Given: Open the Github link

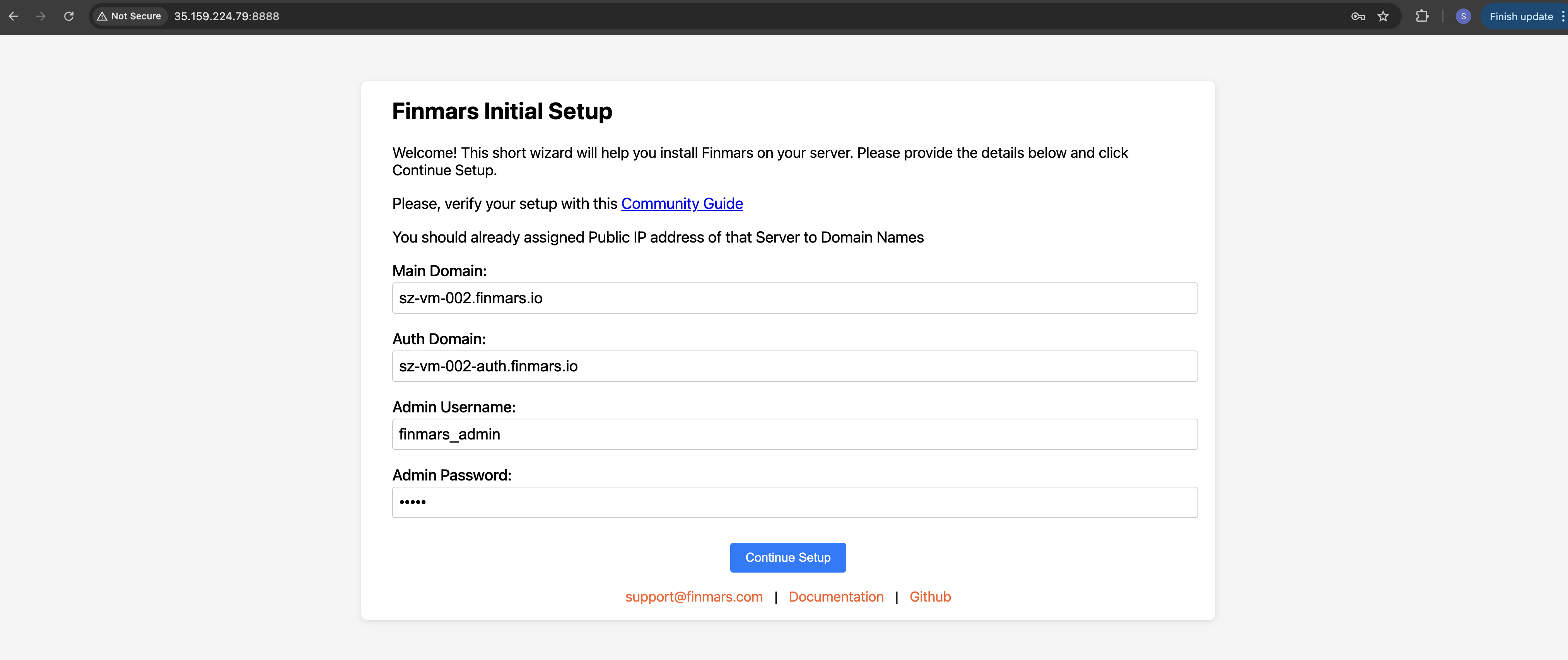Looking at the screenshot, I should tap(930, 597).
